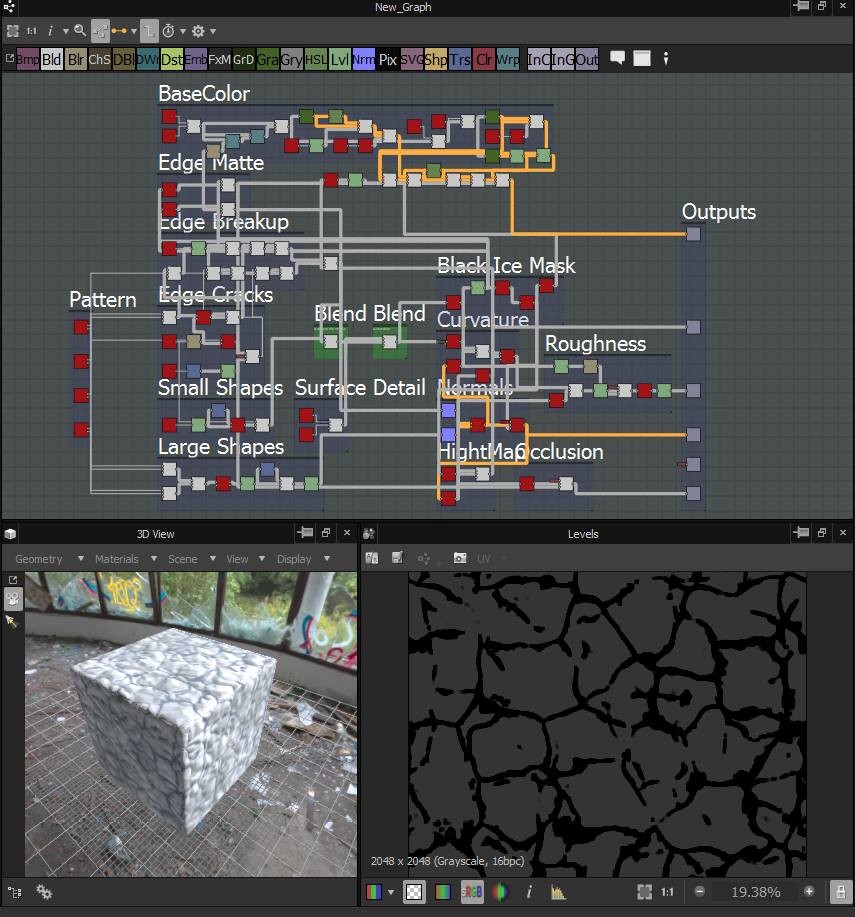Switch to the 3D View tab
The height and width of the screenshot is (917, 855).
(x=155, y=533)
